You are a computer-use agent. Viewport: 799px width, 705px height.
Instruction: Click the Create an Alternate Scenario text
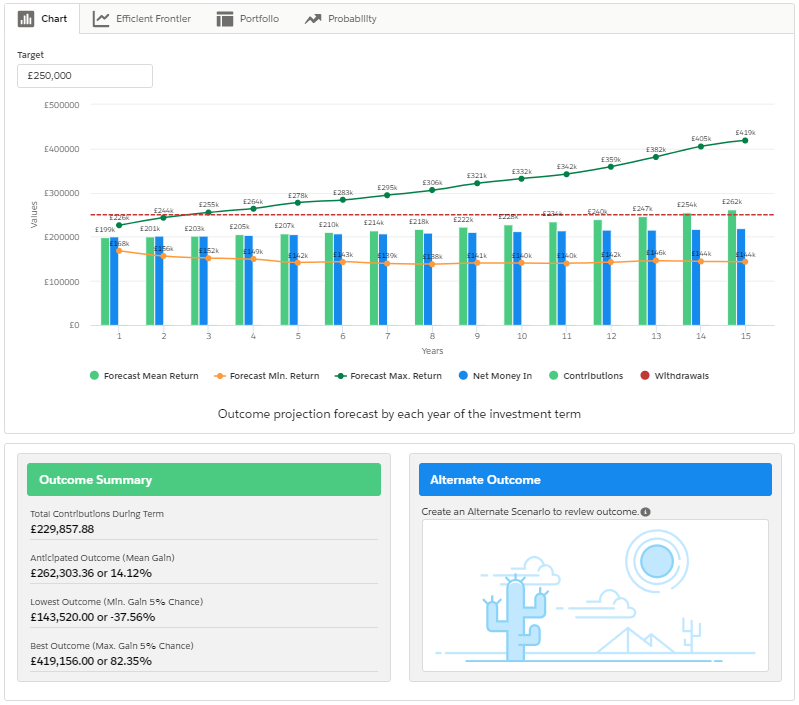coord(530,512)
